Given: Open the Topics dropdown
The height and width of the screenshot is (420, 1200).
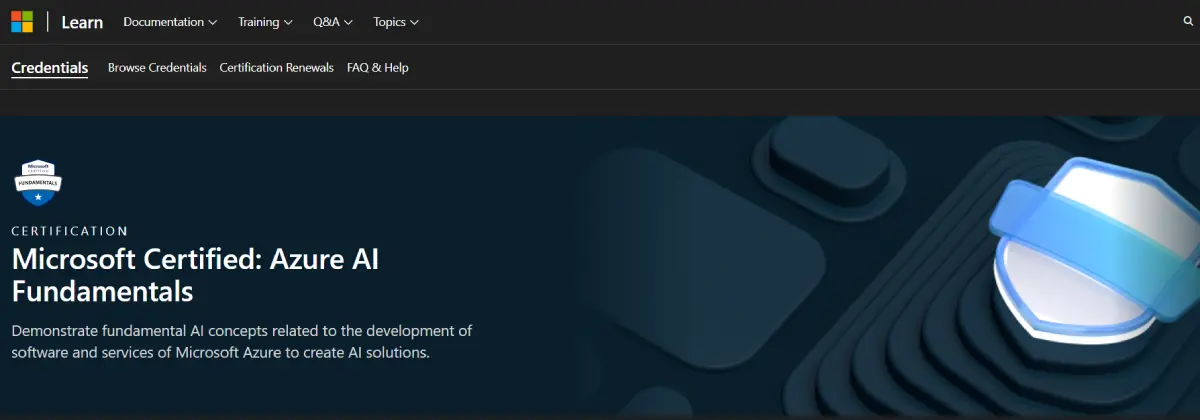Looking at the screenshot, I should [396, 22].
